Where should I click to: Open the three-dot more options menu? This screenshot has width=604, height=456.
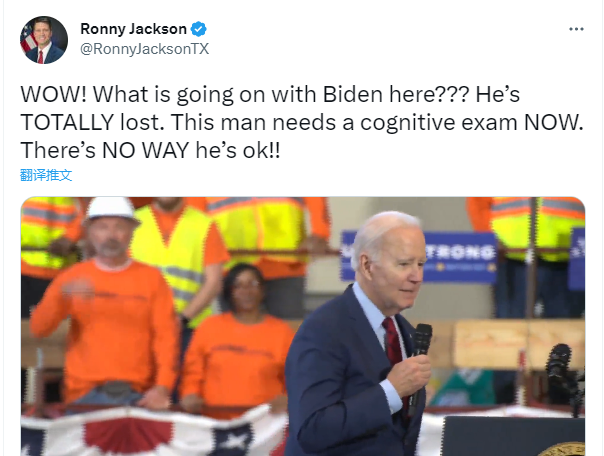pyautogui.click(x=576, y=29)
